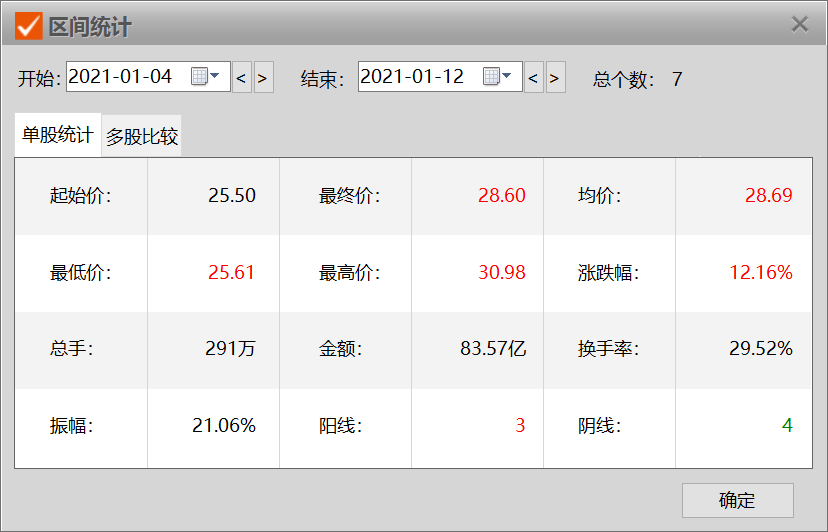Switch to the 单股统计 tab
The image size is (828, 532).
[x=58, y=135]
